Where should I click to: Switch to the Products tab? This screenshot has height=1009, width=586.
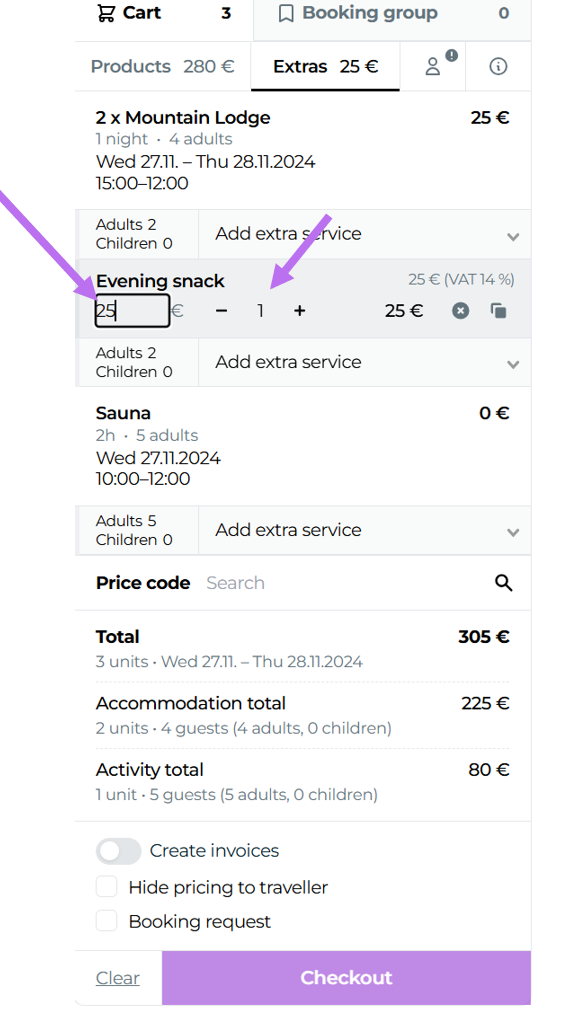[x=163, y=66]
